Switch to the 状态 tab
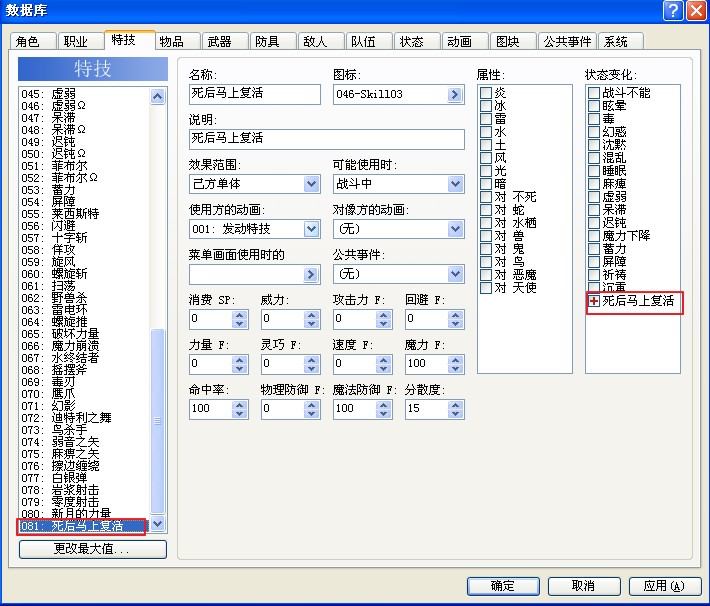Screen dimensions: 710x606 pos(417,42)
